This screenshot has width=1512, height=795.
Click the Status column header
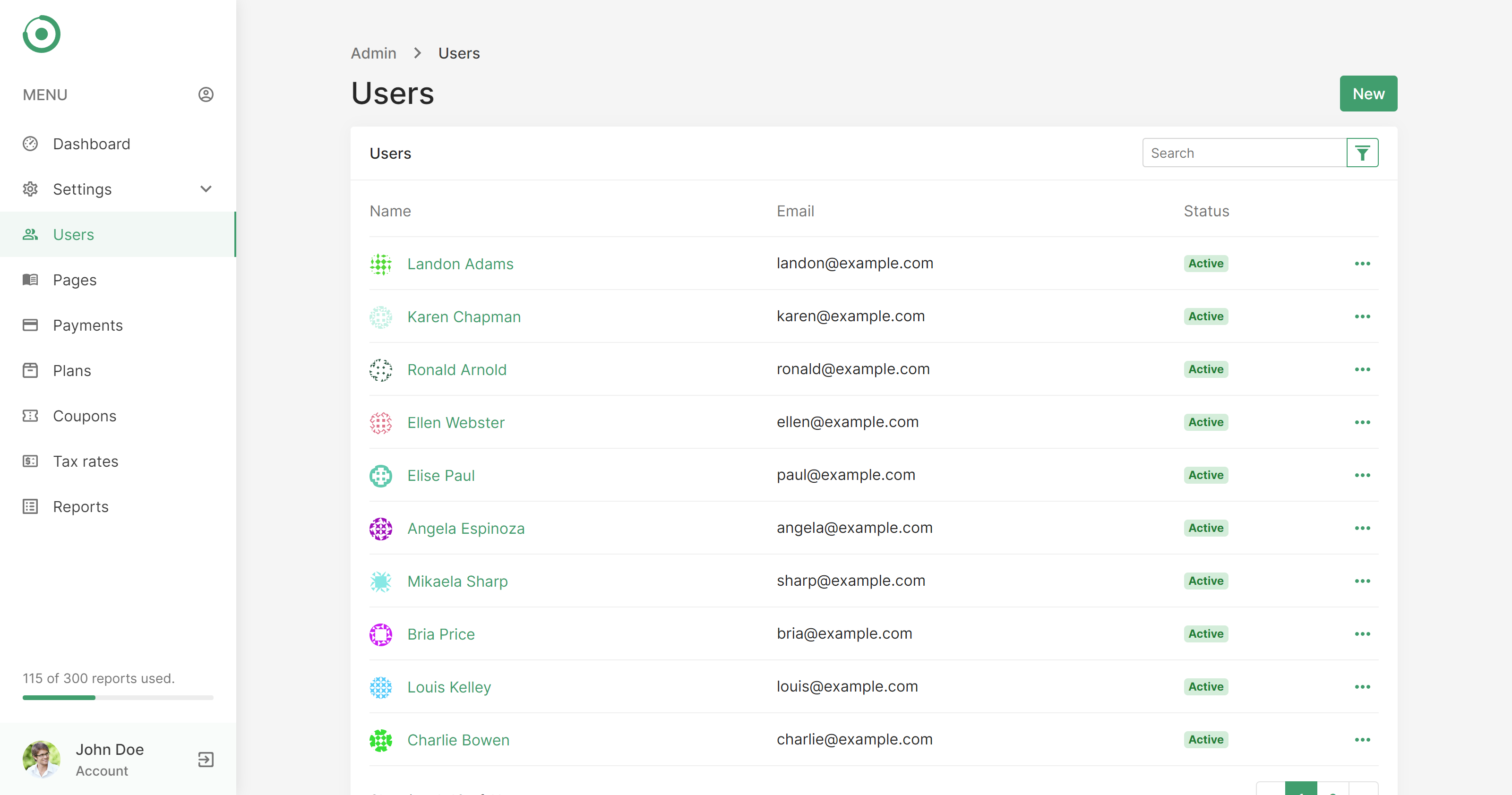tap(1206, 211)
